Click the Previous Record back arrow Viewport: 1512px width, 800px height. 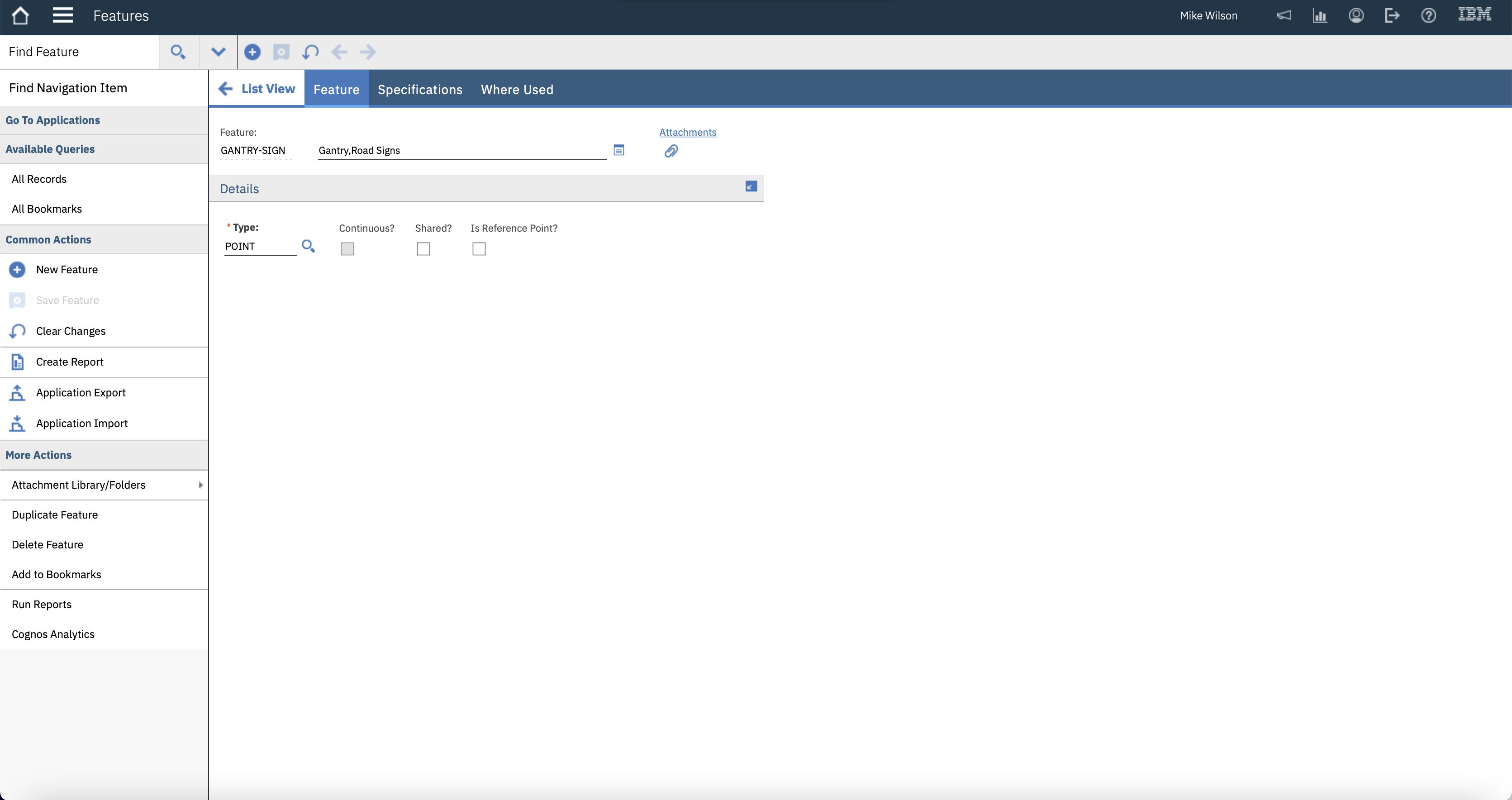point(339,52)
